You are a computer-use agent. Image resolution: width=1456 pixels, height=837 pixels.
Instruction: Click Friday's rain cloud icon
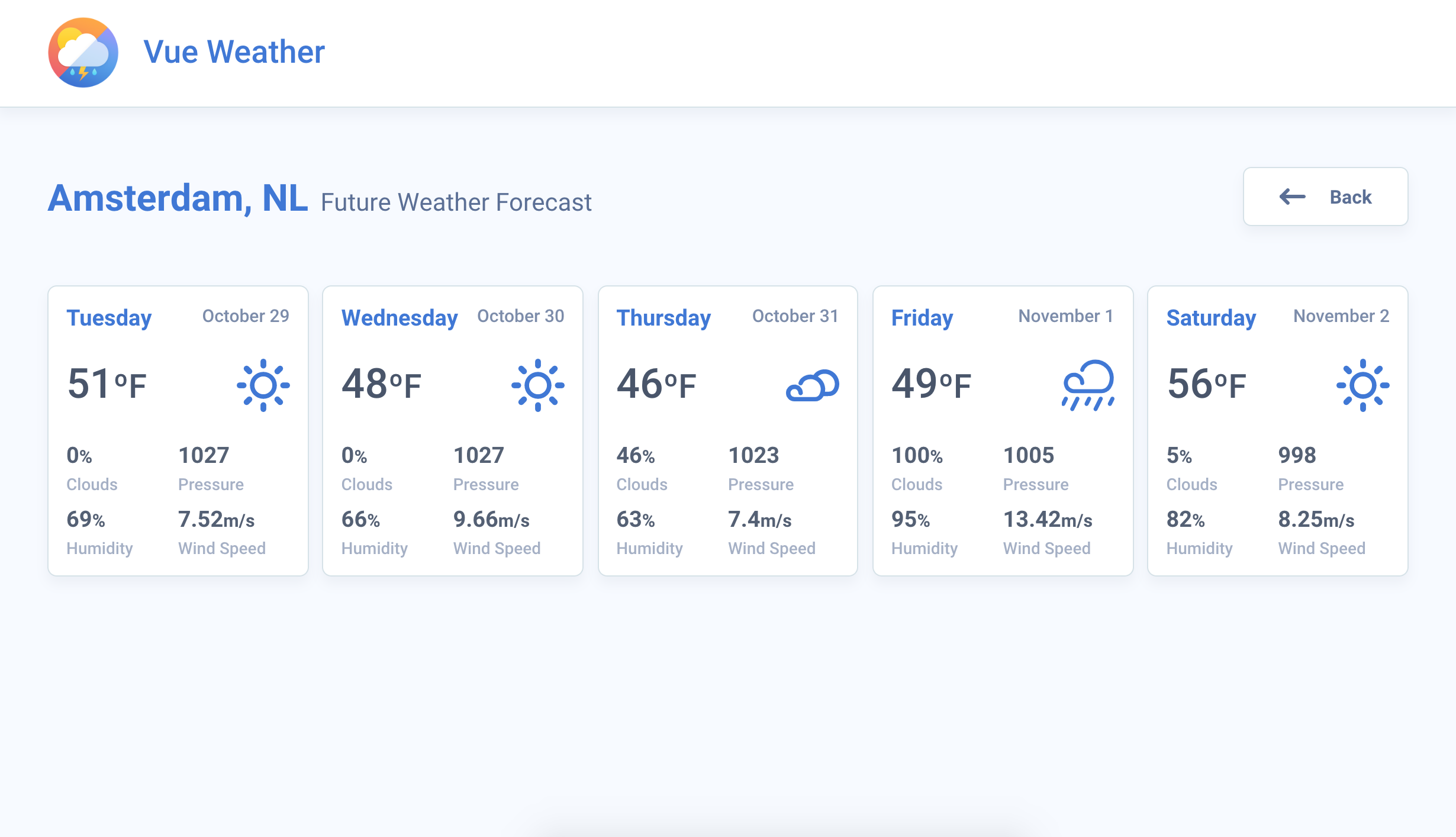coord(1088,385)
